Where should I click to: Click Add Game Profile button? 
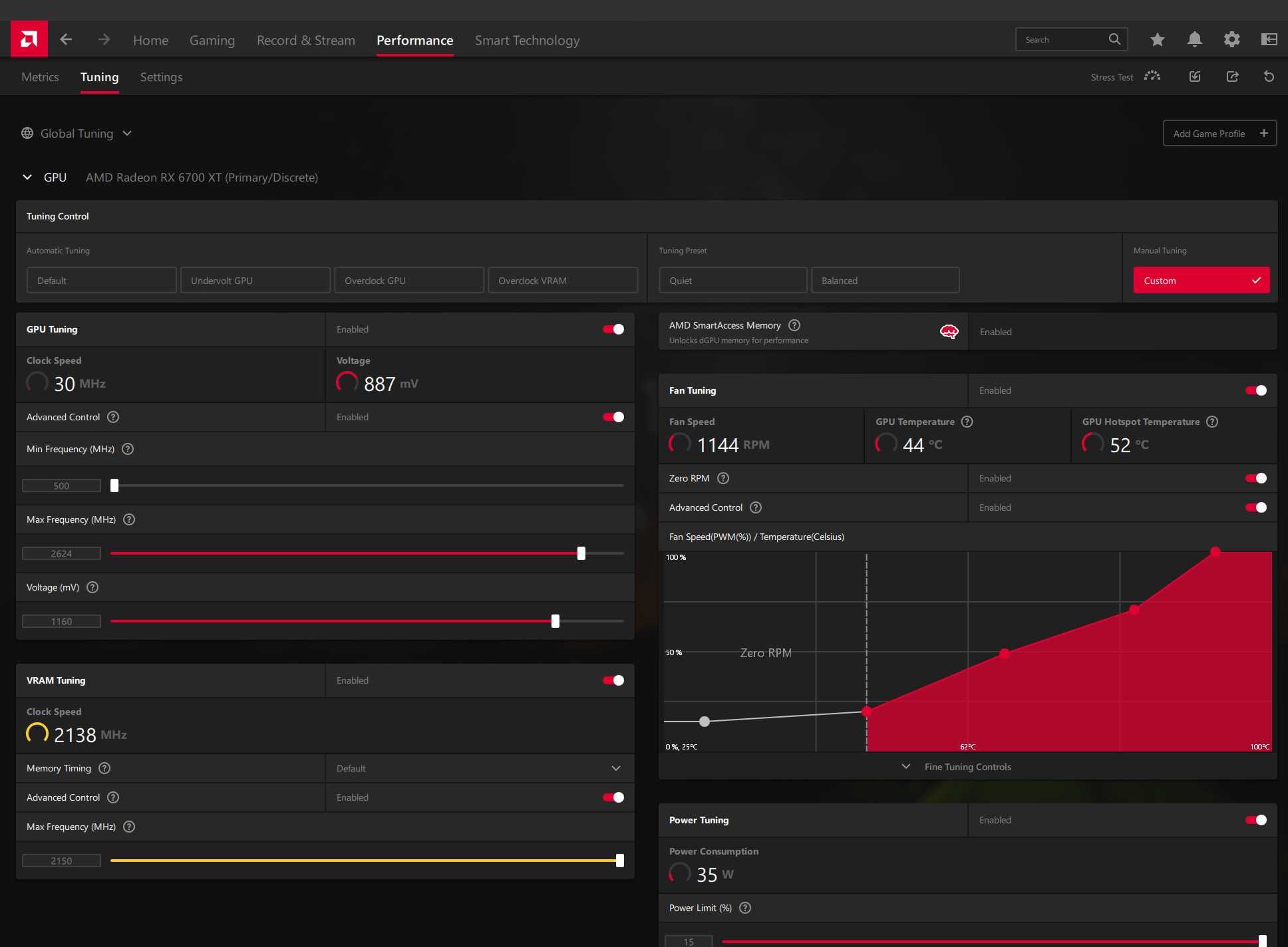click(x=1219, y=133)
